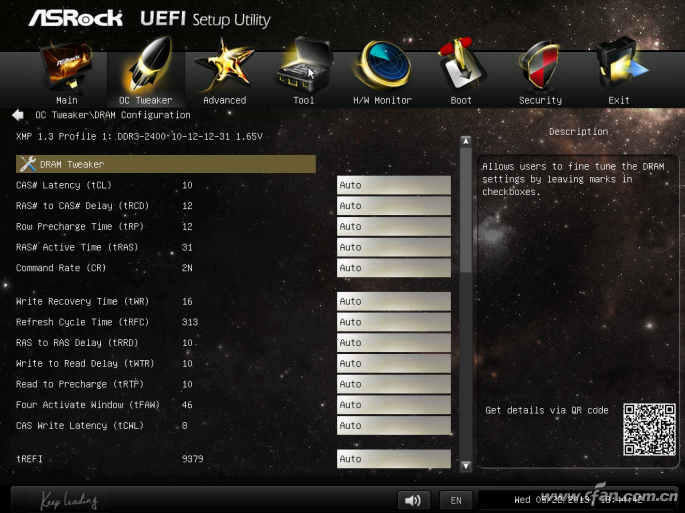Viewport: 685px width, 513px height.
Task: Open Command Rate (CR) Auto field
Action: coord(394,268)
